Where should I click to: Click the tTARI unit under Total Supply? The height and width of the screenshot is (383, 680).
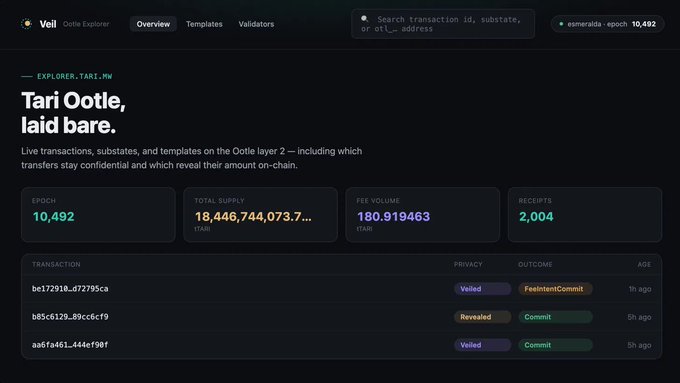pyautogui.click(x=202, y=229)
